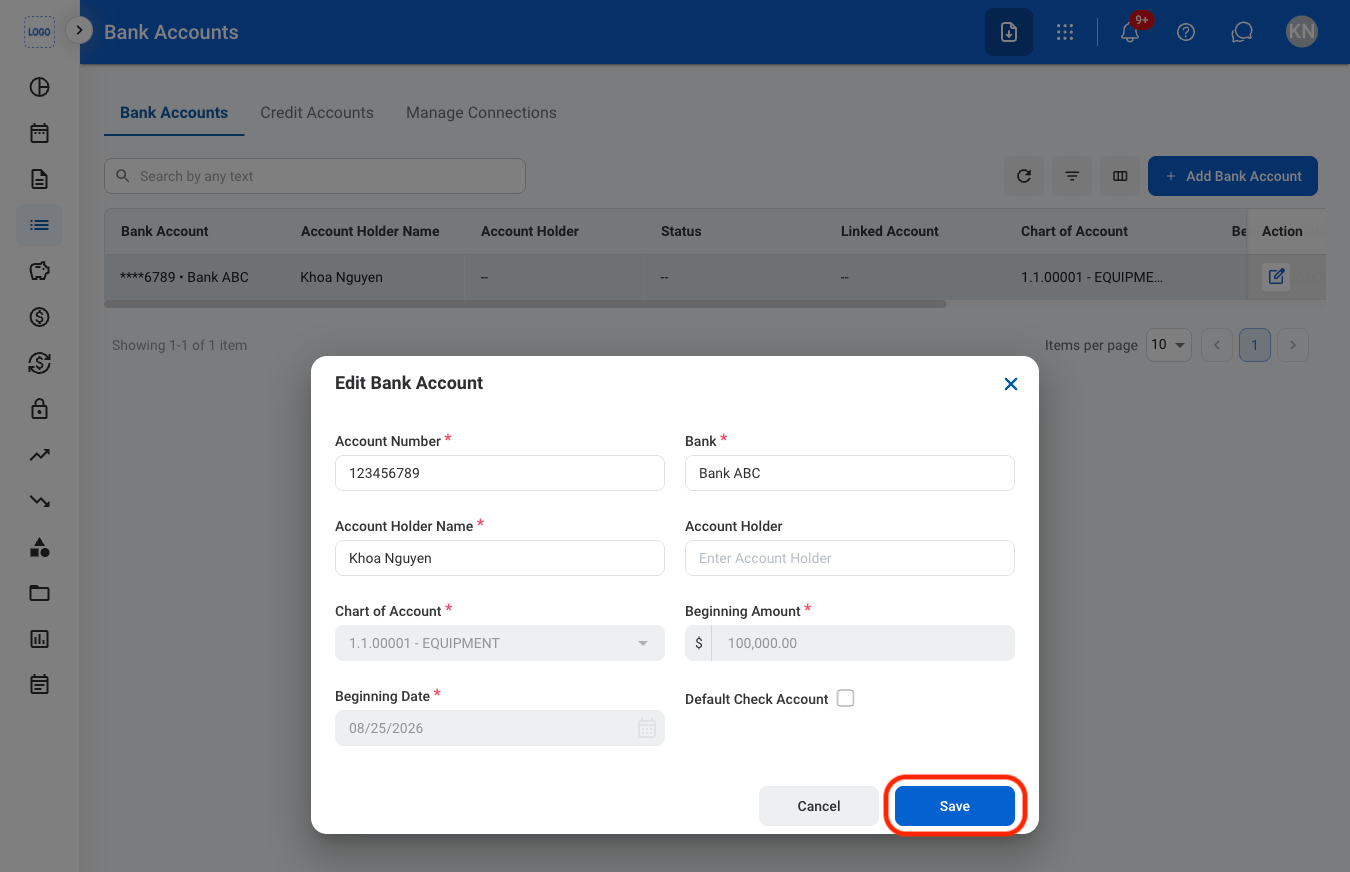Click the edit icon in Action column
Image resolution: width=1350 pixels, height=872 pixels.
[x=1276, y=276]
